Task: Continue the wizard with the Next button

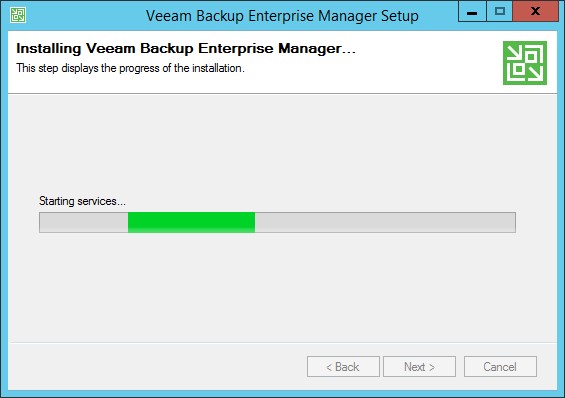Action: tap(419, 367)
